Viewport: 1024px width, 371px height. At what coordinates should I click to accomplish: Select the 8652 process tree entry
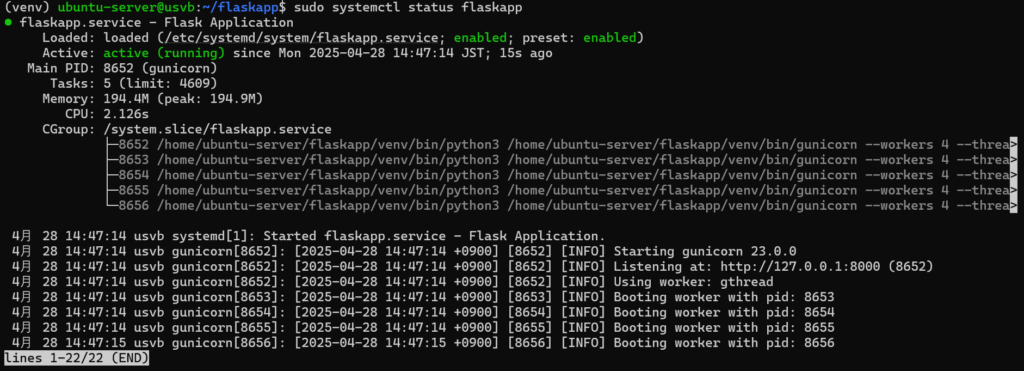click(x=557, y=144)
